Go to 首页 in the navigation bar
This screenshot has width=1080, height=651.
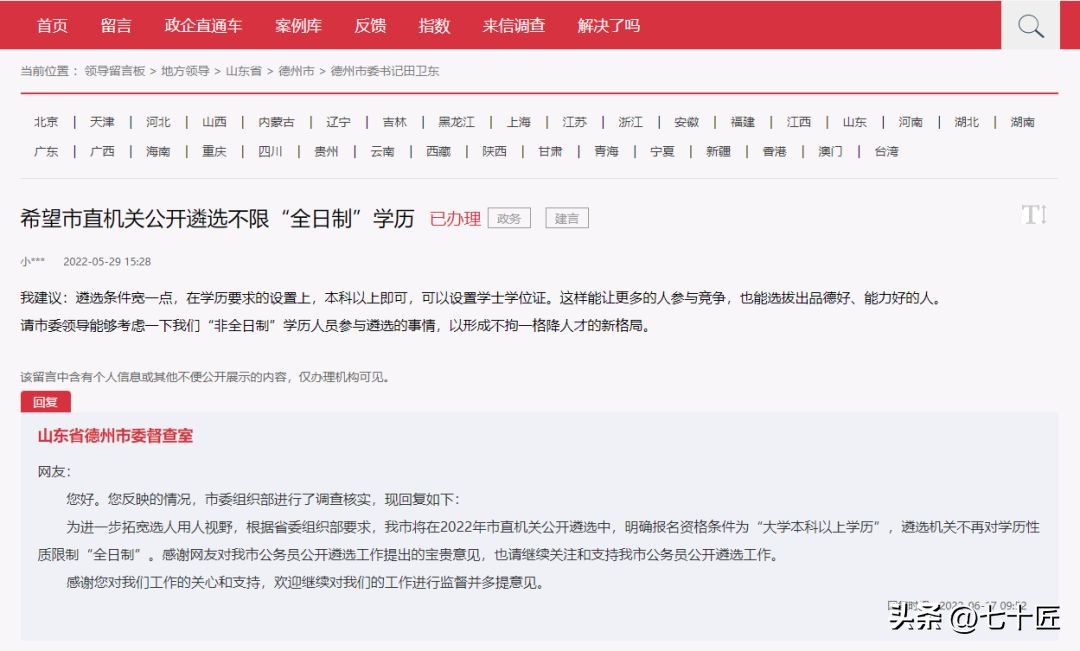coord(52,26)
